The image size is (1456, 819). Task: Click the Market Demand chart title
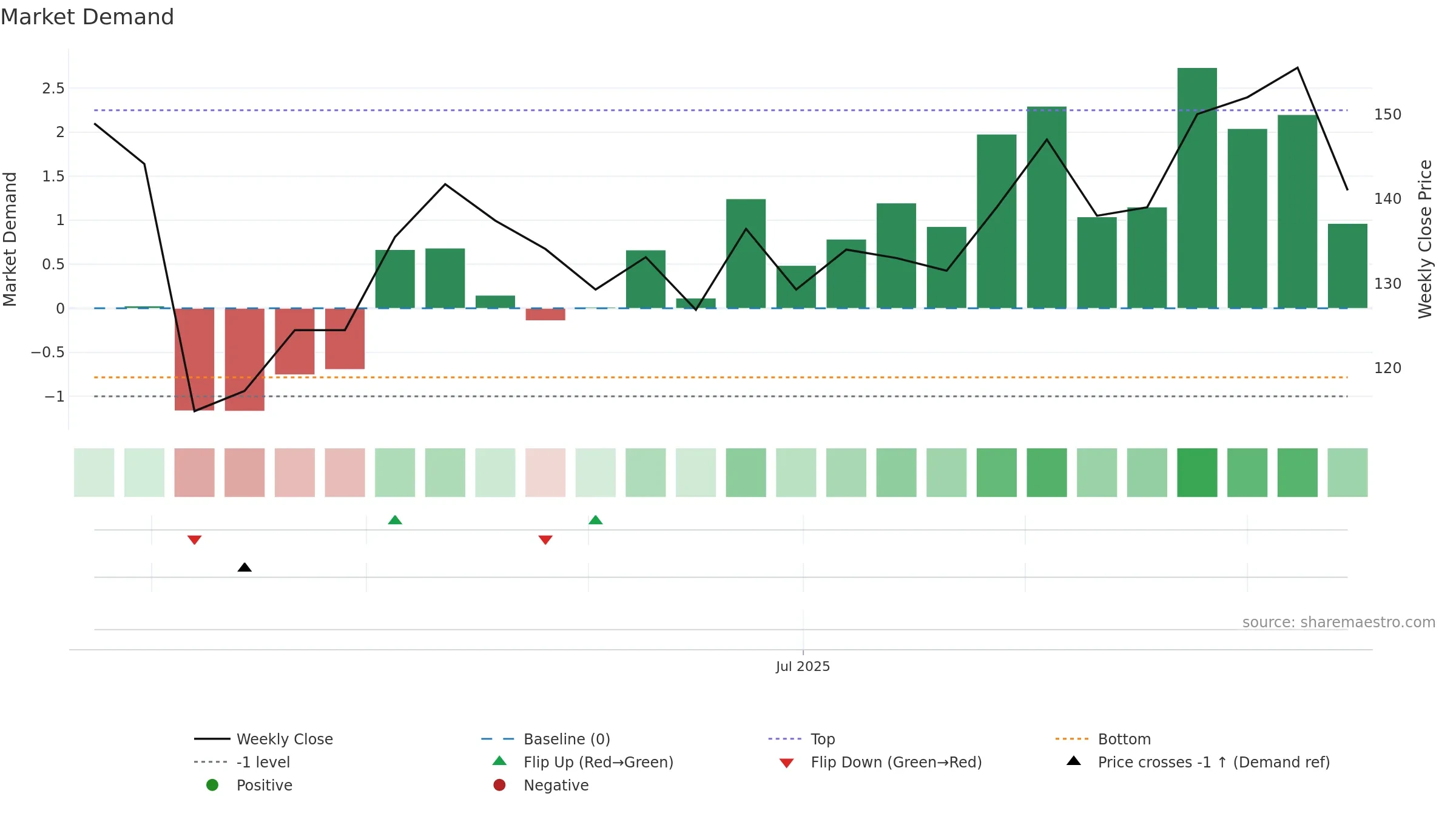[x=87, y=17]
